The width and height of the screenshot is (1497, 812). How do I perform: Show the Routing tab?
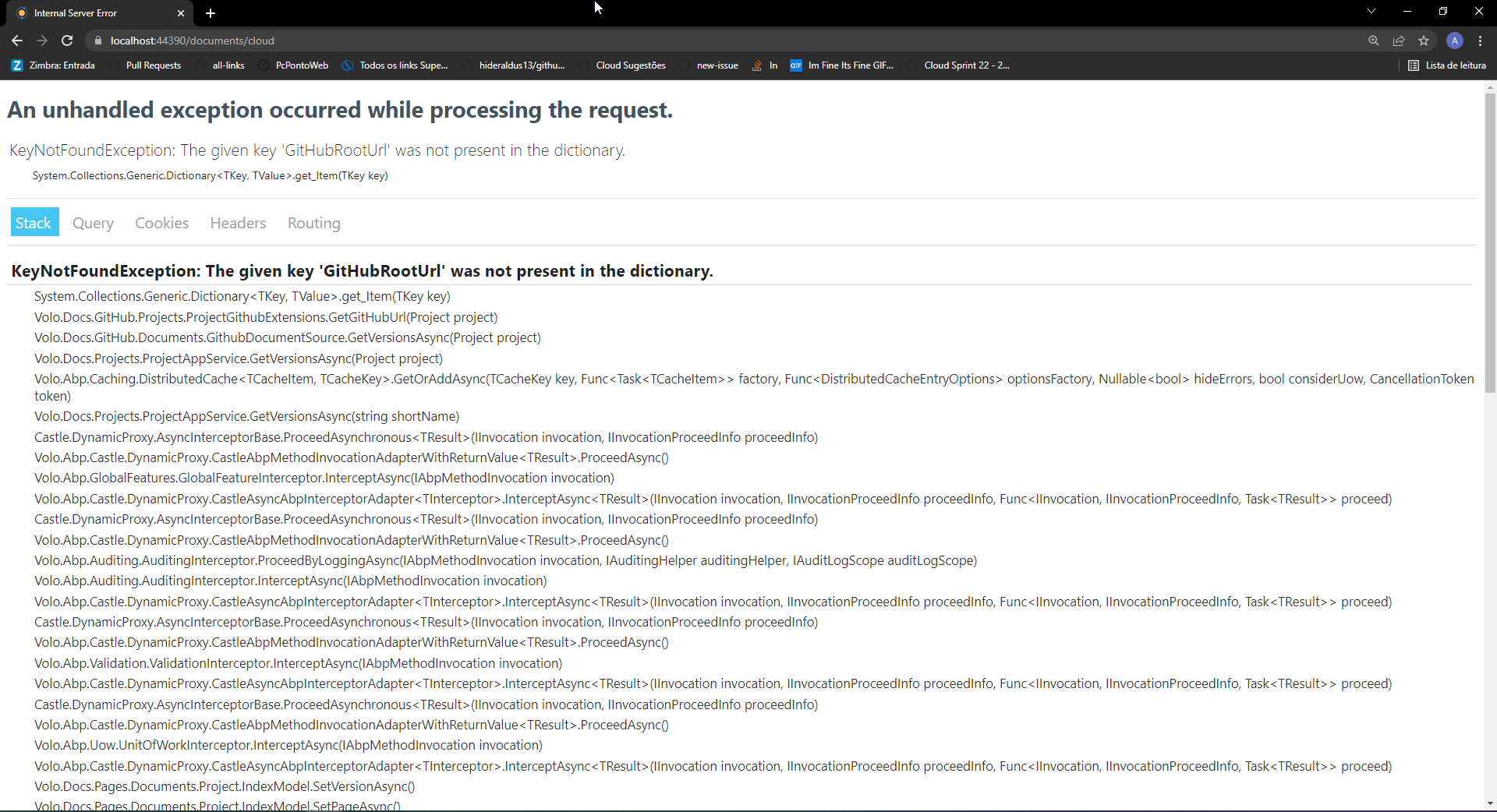click(313, 223)
